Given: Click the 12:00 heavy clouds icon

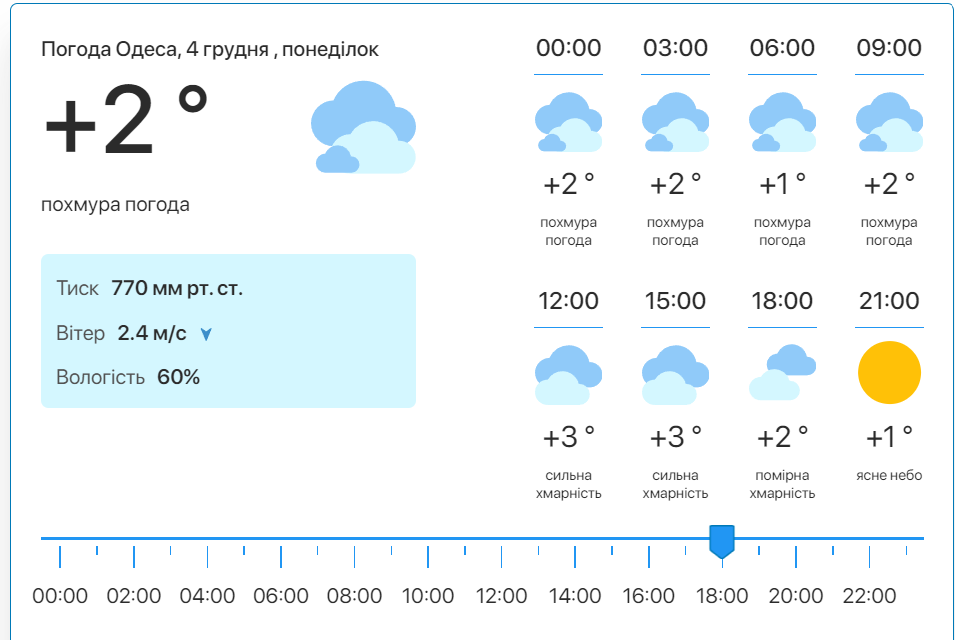Looking at the screenshot, I should pos(568,375).
